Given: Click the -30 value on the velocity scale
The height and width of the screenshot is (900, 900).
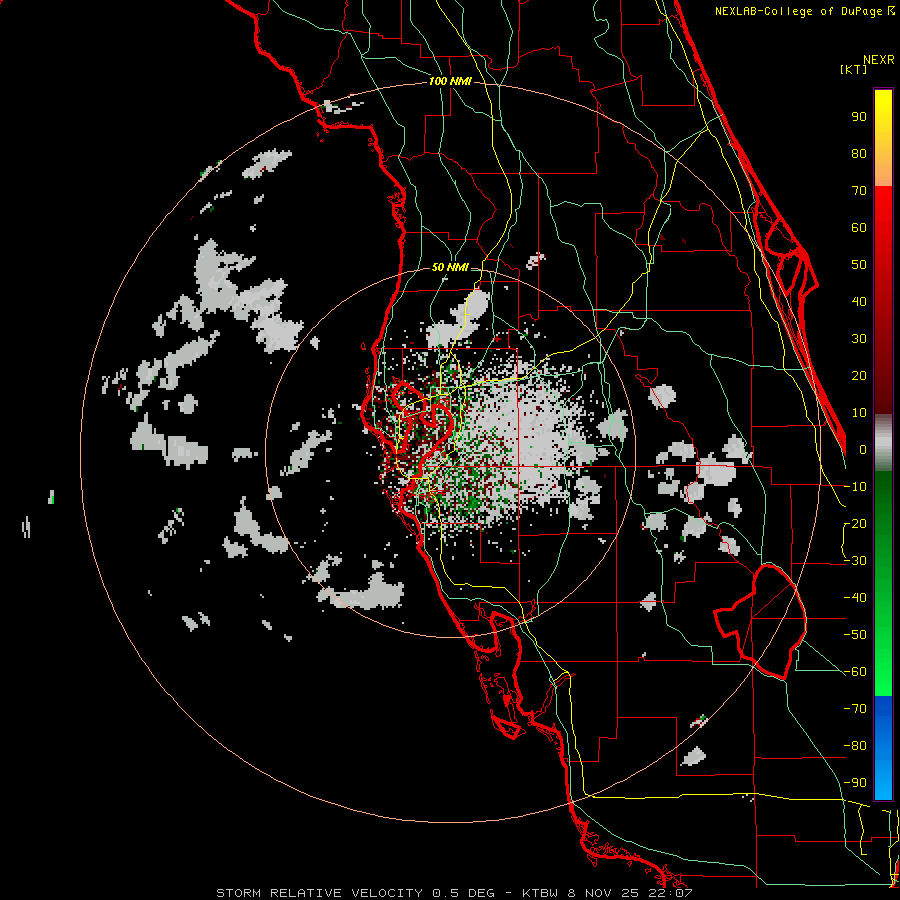Looking at the screenshot, I should tap(855, 561).
